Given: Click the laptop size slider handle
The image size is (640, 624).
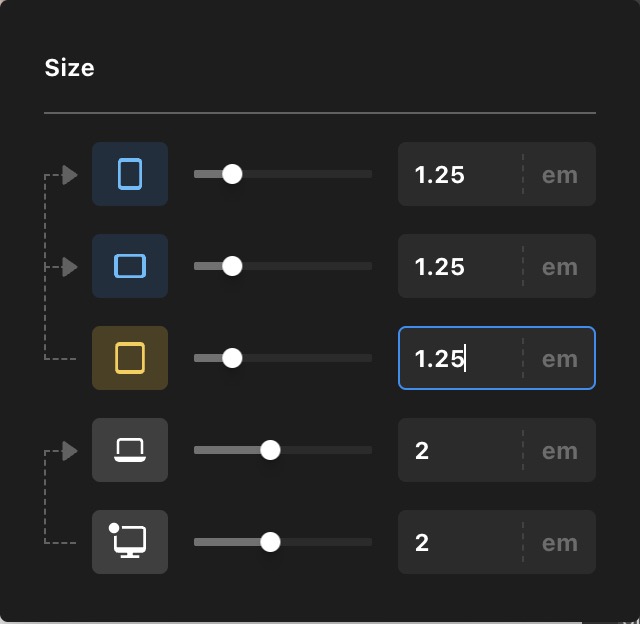Looking at the screenshot, I should [x=270, y=450].
